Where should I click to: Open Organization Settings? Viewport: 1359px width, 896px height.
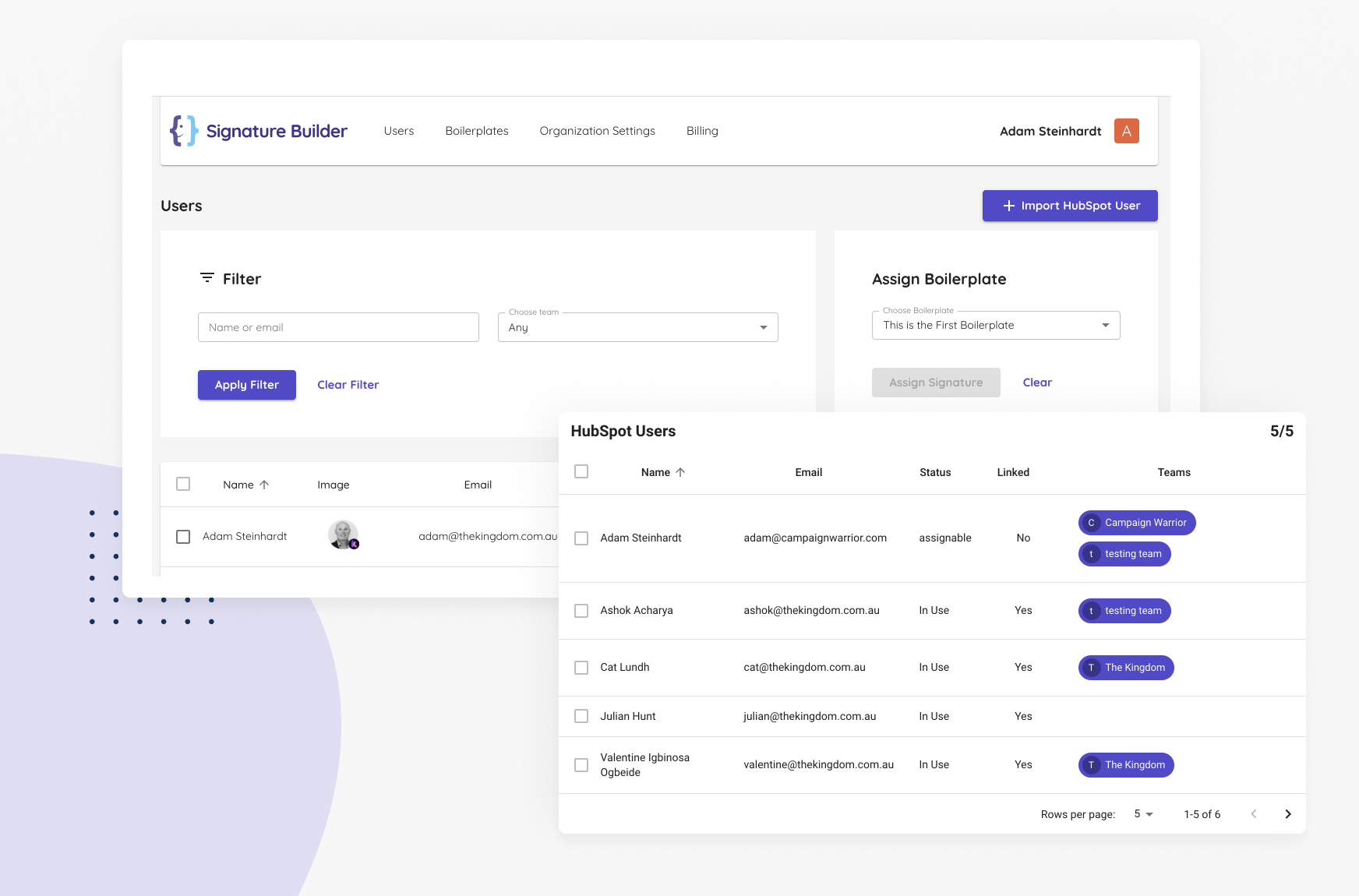pos(597,131)
